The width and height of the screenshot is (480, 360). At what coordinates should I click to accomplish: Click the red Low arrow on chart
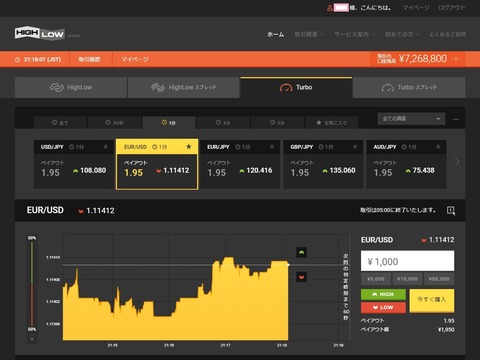click(x=301, y=277)
